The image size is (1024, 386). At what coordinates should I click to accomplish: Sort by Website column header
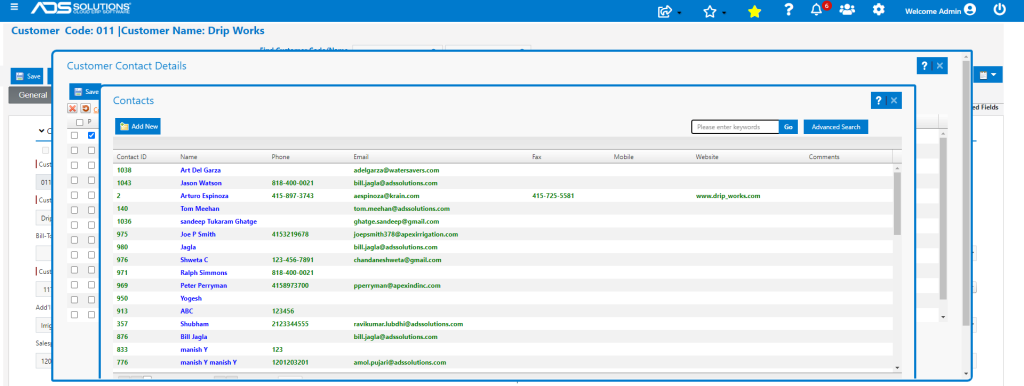coord(707,157)
